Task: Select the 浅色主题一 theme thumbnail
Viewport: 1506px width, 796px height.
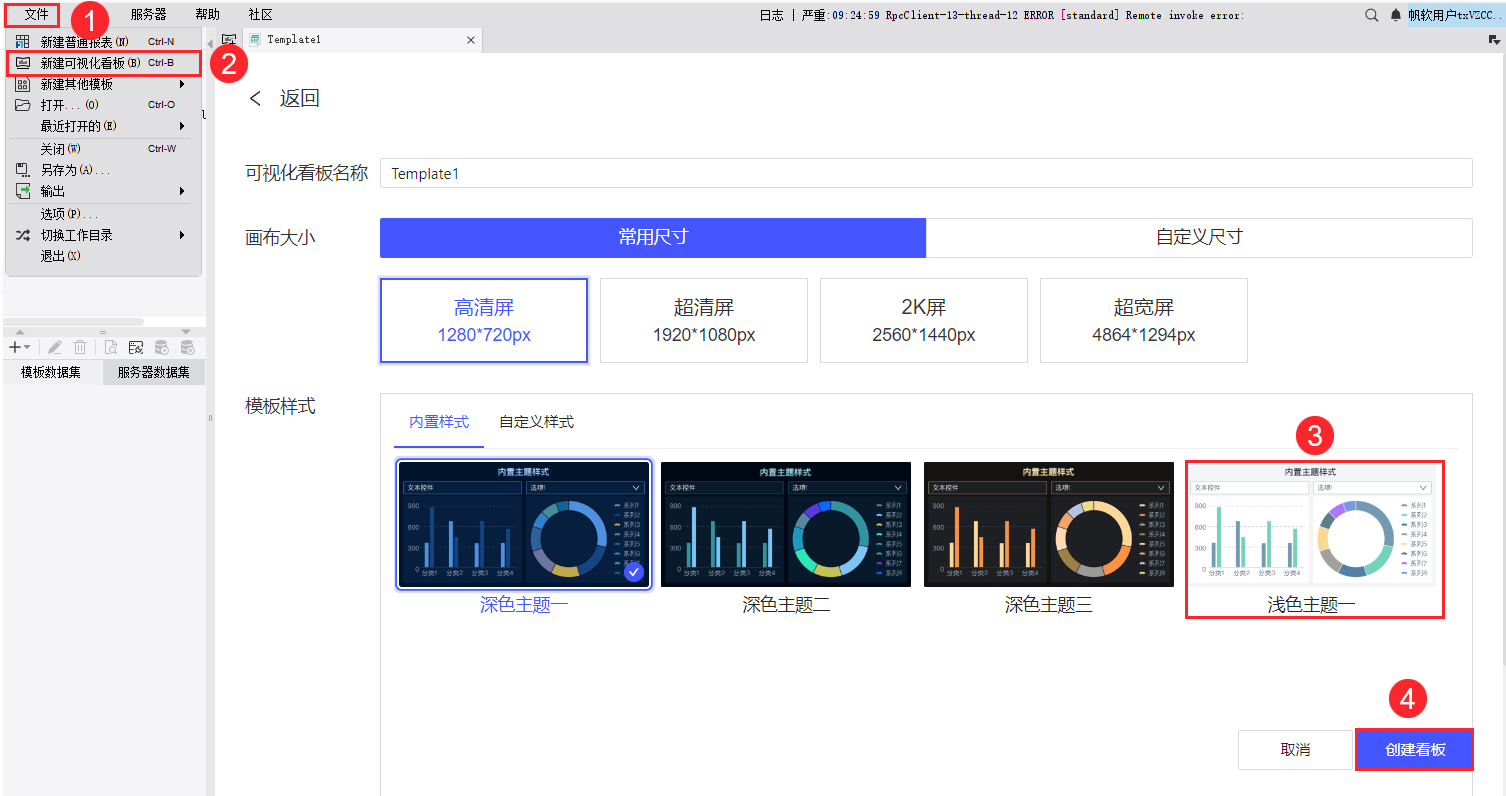Action: [x=1311, y=525]
